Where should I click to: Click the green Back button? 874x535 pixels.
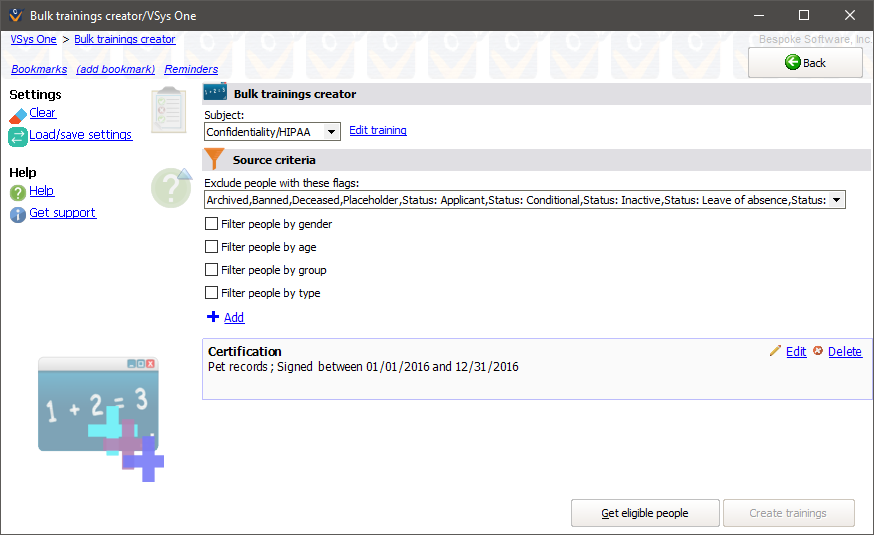pos(805,62)
